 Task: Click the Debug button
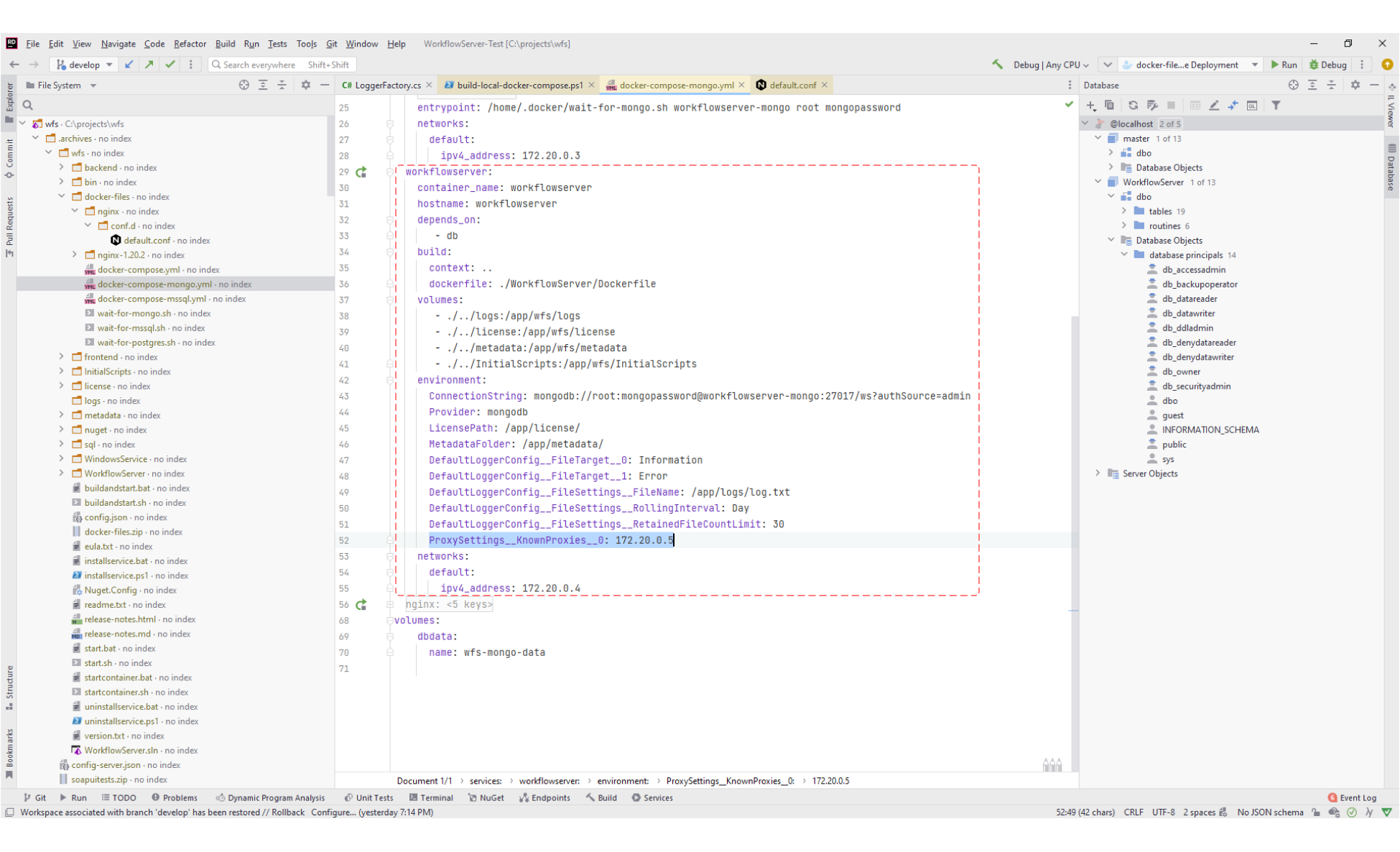pos(1327,65)
